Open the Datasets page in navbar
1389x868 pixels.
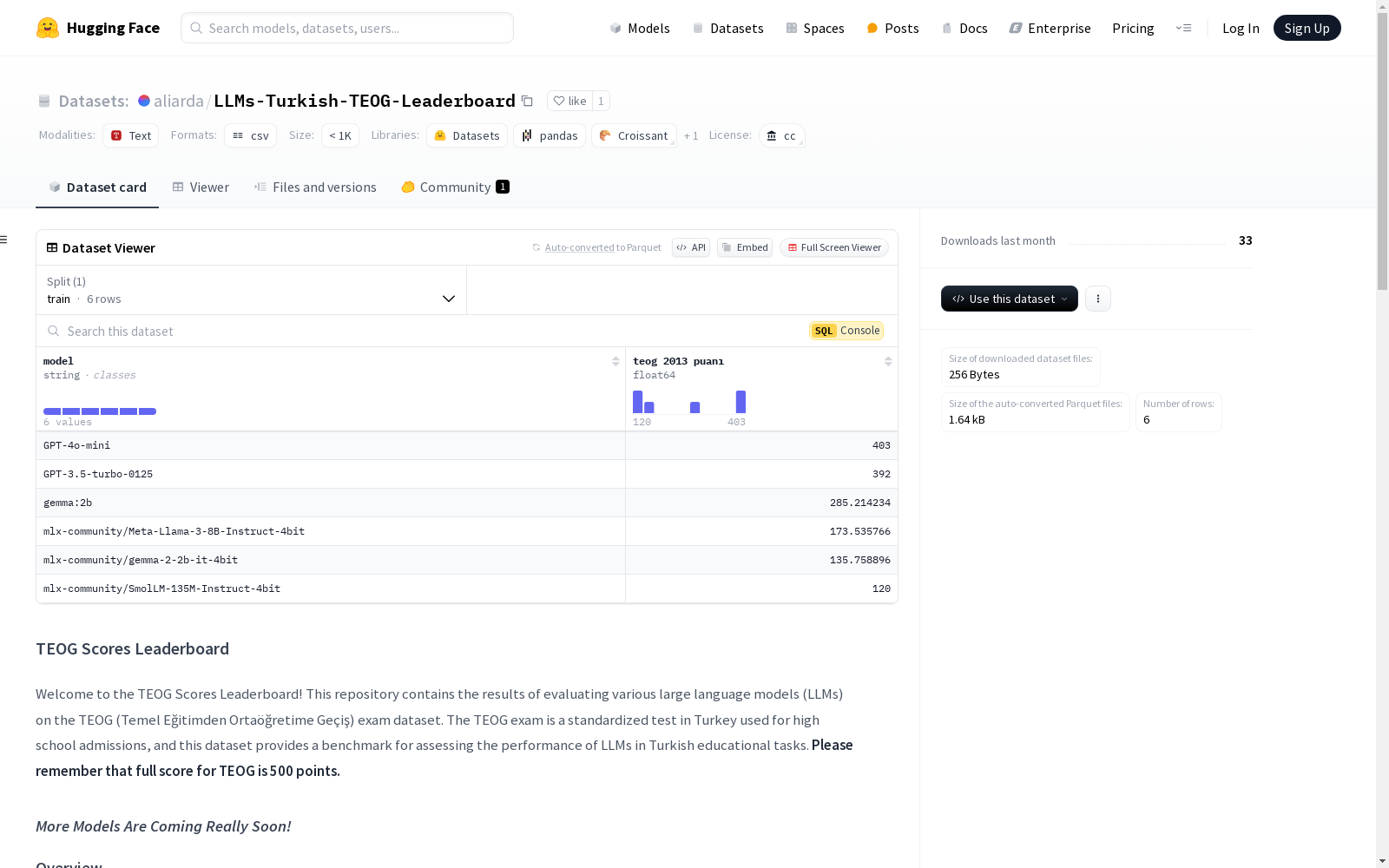727,28
